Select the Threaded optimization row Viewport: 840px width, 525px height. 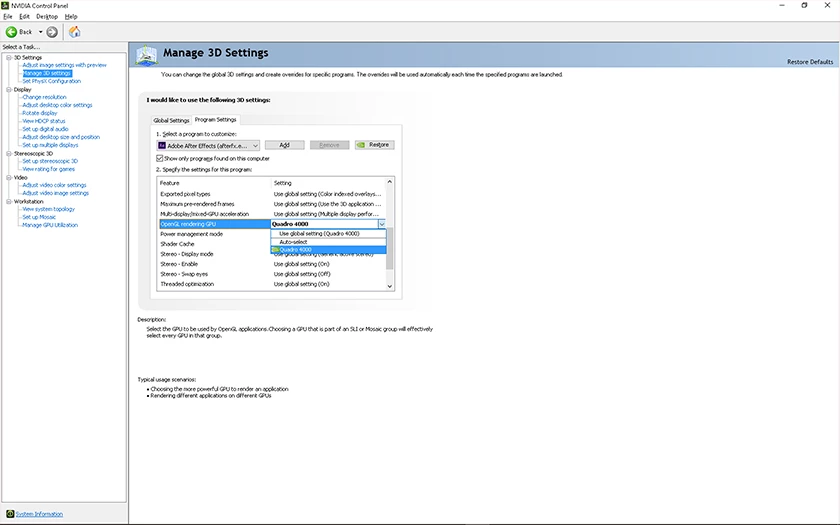point(272,284)
